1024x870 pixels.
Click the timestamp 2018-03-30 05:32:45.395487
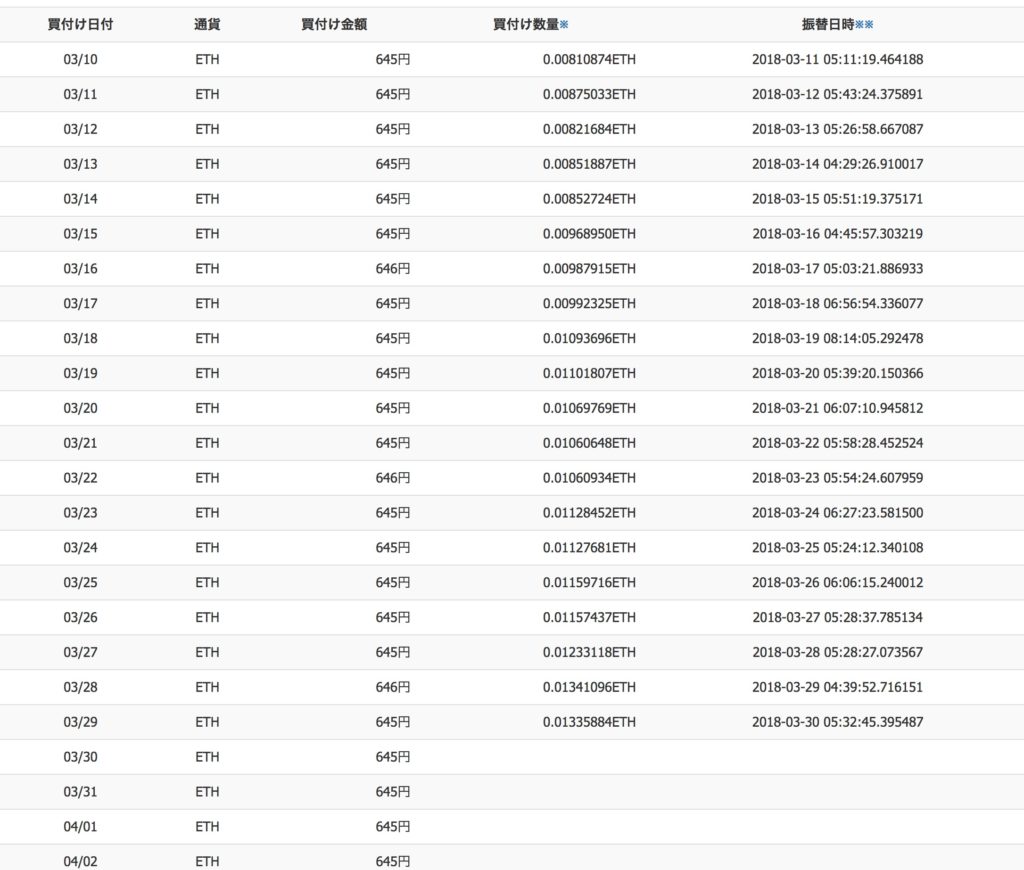click(837, 722)
